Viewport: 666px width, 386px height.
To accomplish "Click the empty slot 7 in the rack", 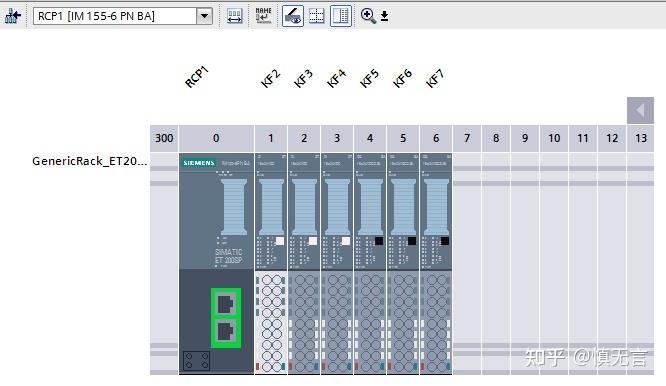I will click(467, 263).
